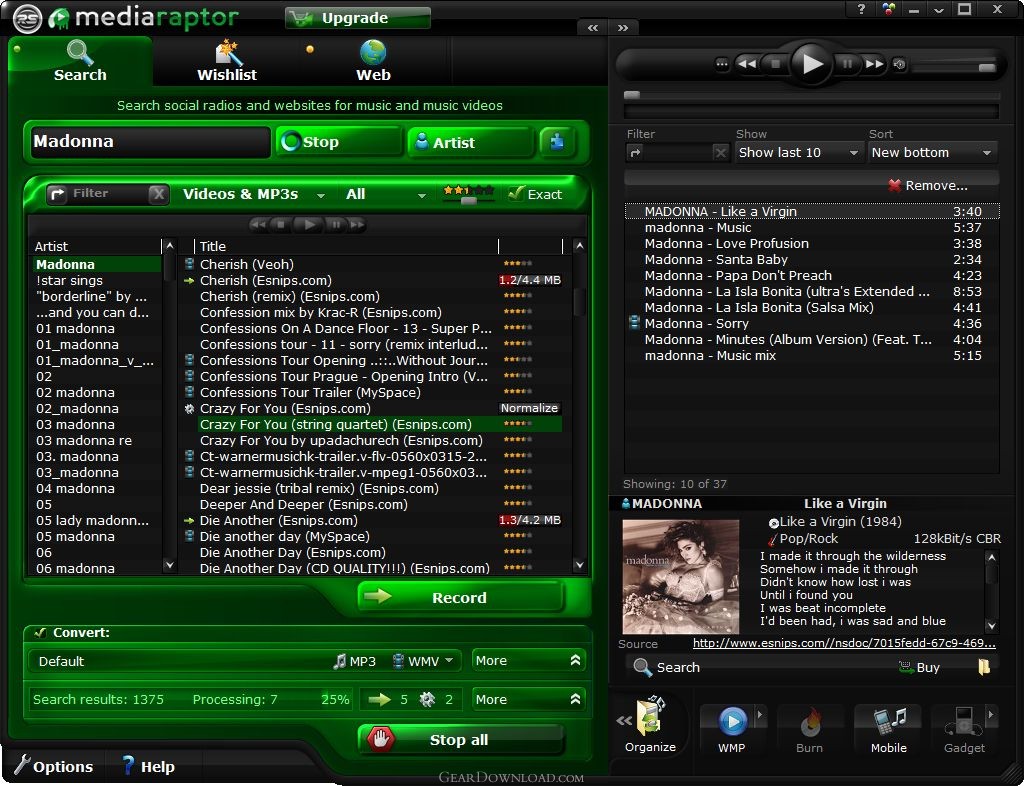The width and height of the screenshot is (1024, 786).
Task: Click the Upgrade cart button
Action: pyautogui.click(x=358, y=18)
